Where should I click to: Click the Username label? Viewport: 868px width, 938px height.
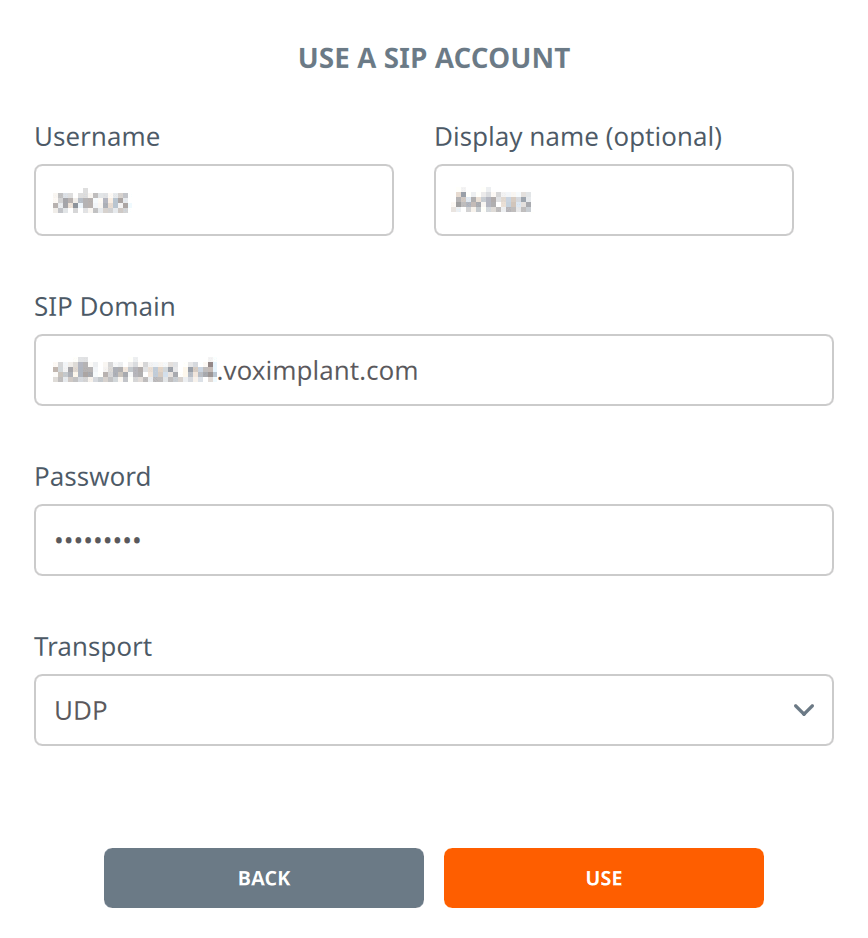click(x=97, y=137)
